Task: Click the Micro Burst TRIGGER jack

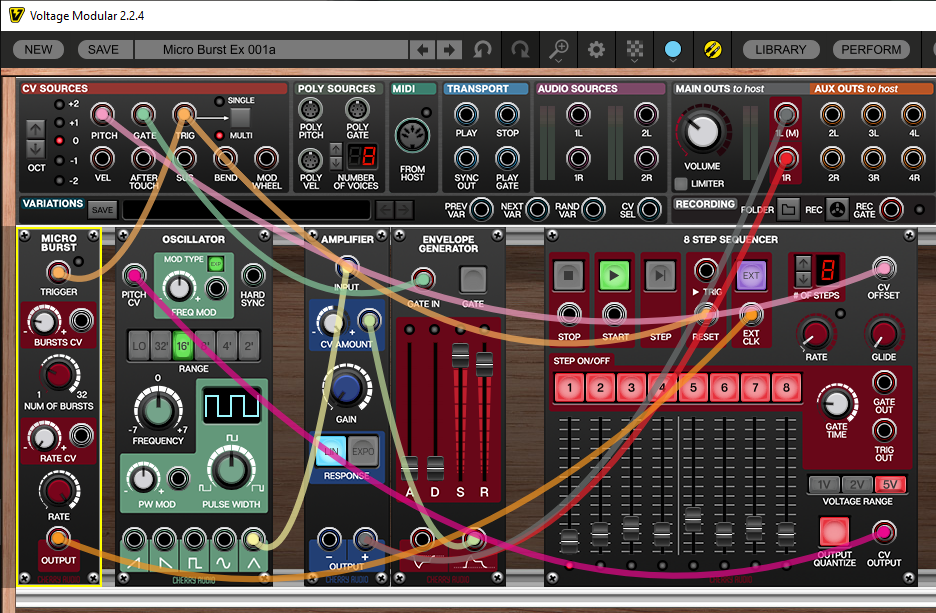Action: [58, 273]
